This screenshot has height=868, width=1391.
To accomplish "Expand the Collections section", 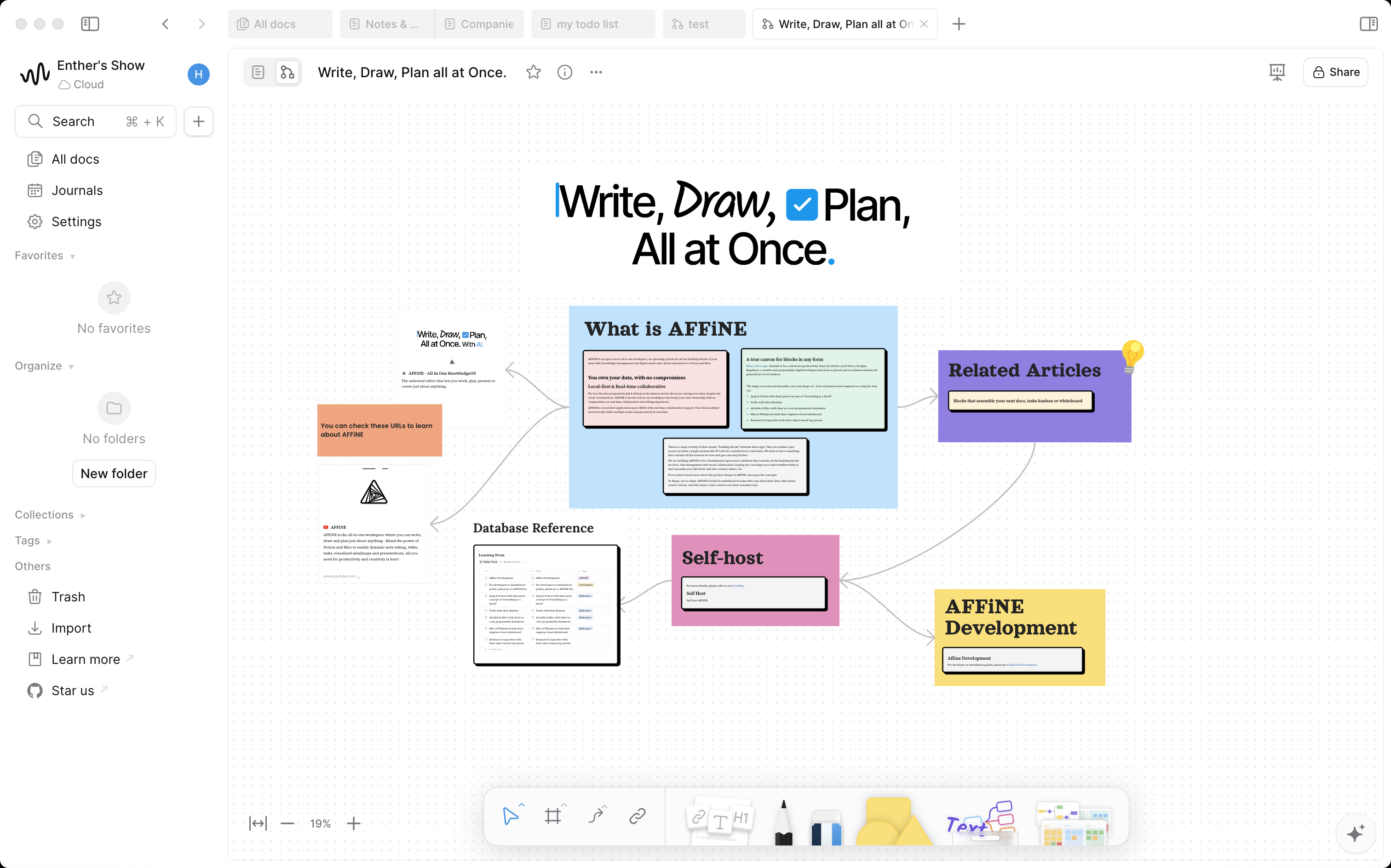I will click(82, 515).
